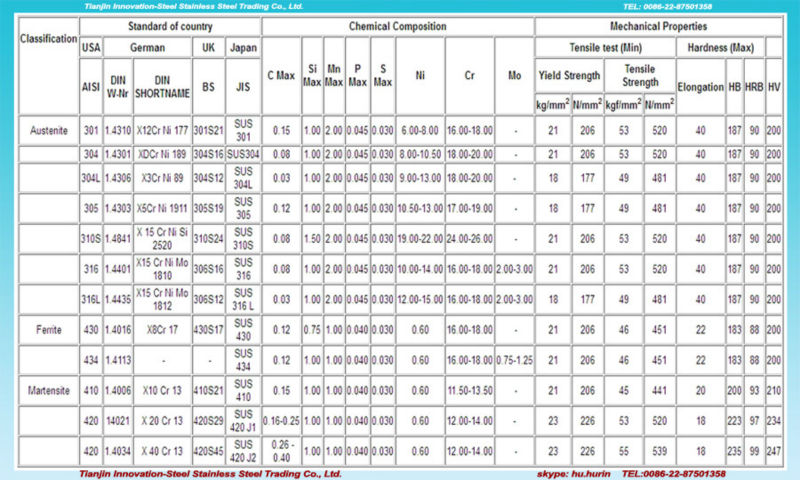The height and width of the screenshot is (480, 800).
Task: Click the shortname 'X12Cr Ni 177'
Action: (162, 131)
